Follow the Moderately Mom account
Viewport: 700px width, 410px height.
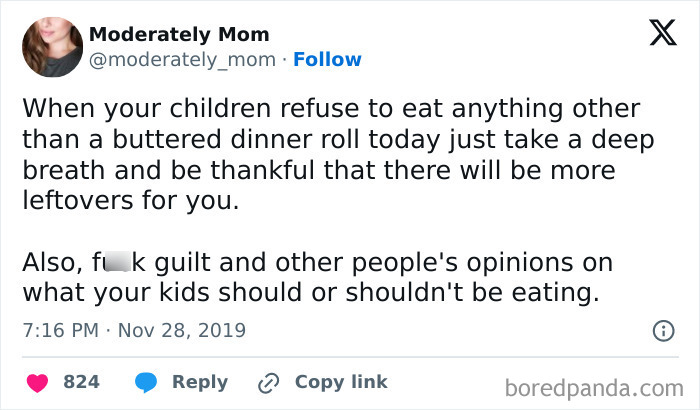click(327, 59)
